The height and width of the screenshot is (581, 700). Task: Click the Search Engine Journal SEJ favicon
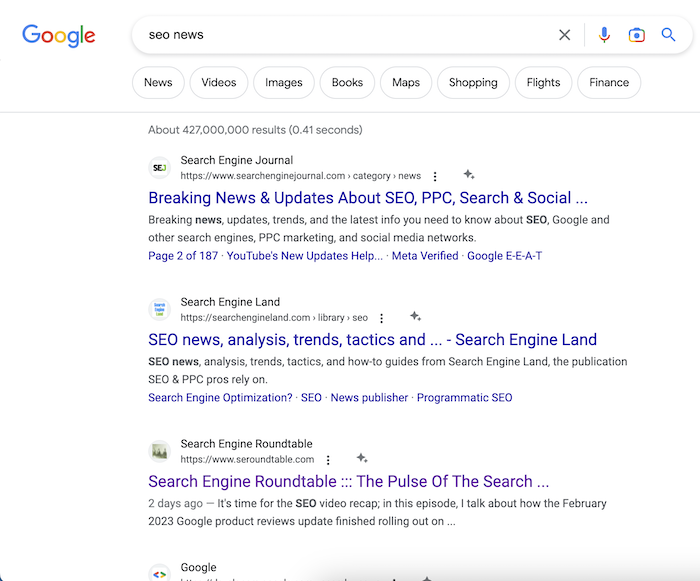pyautogui.click(x=159, y=168)
